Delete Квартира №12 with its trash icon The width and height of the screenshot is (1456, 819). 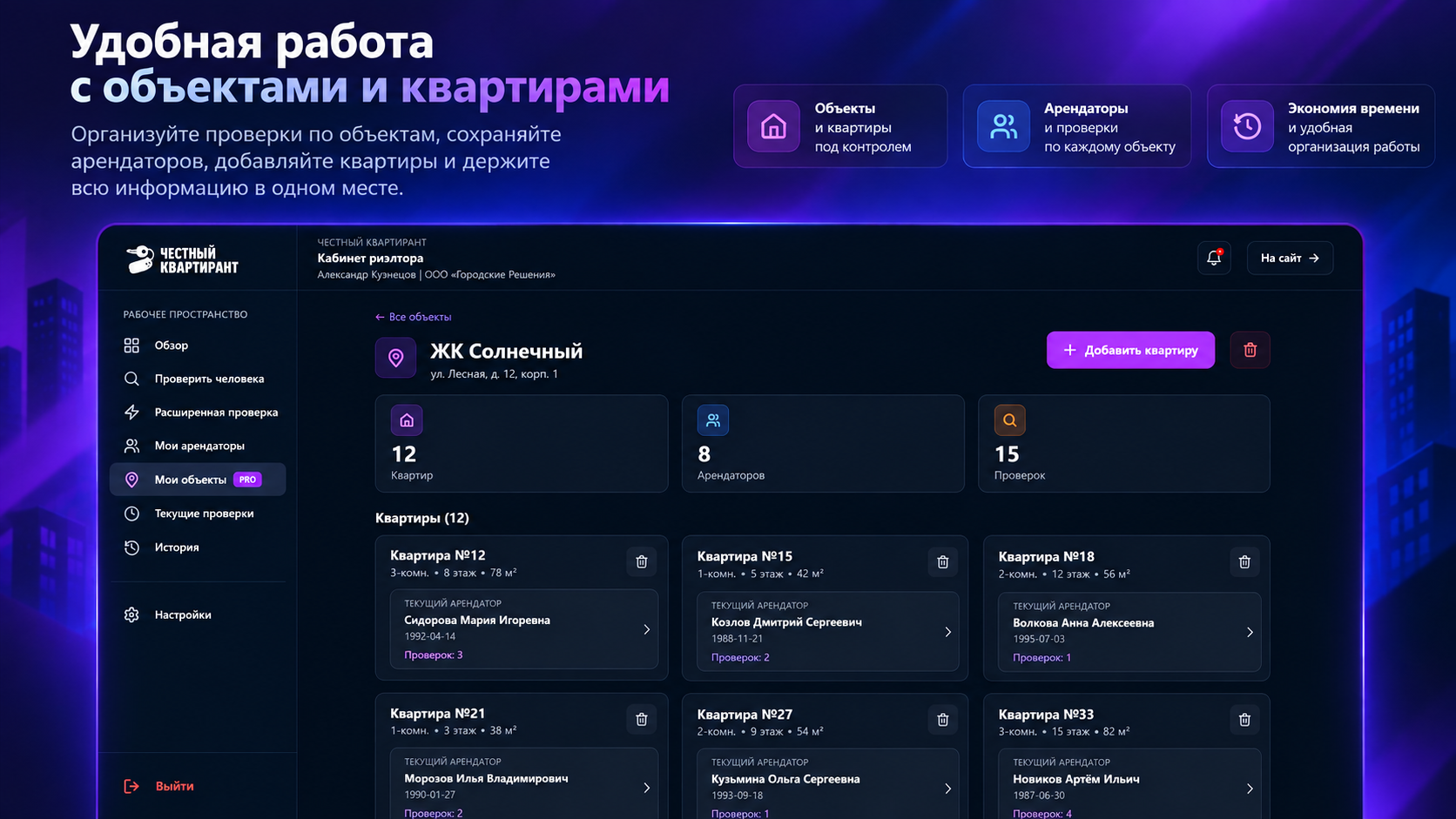pos(642,562)
